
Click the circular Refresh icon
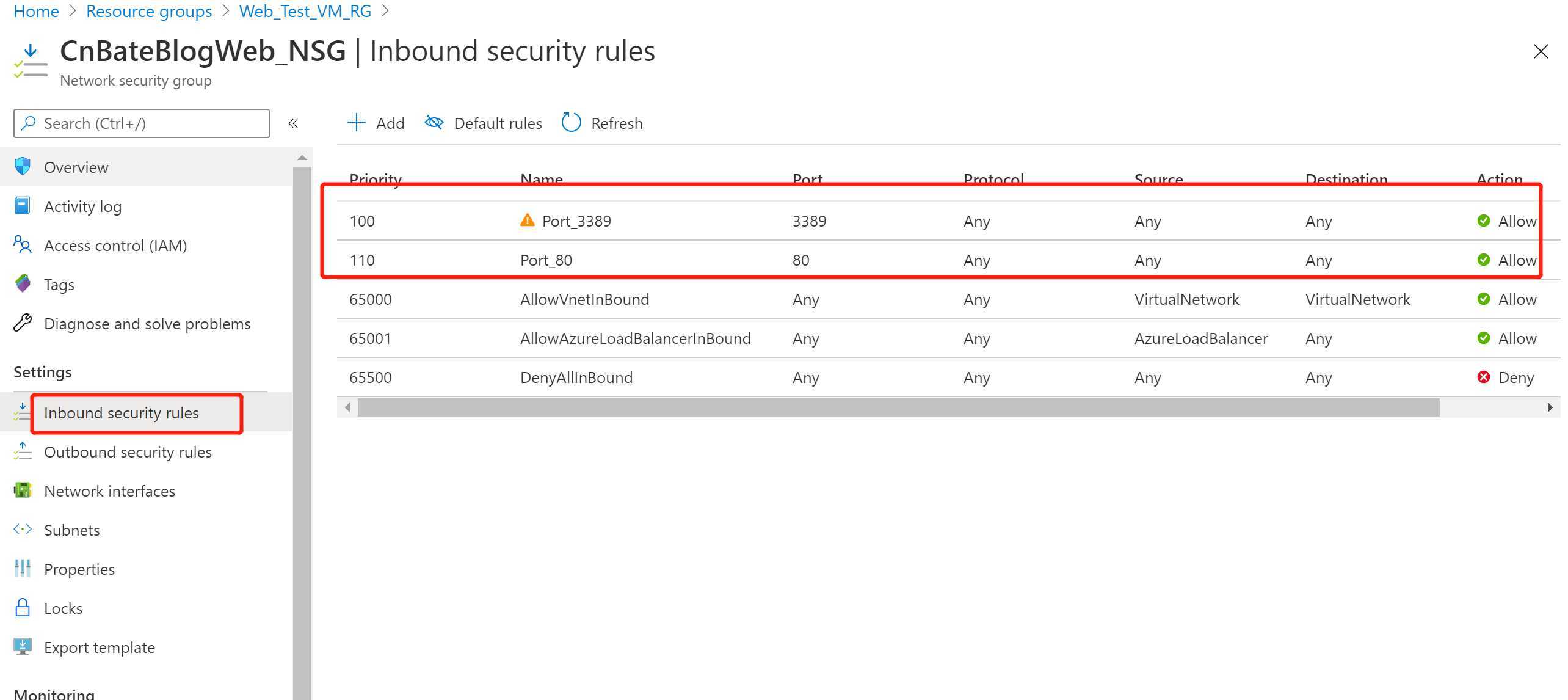click(571, 122)
